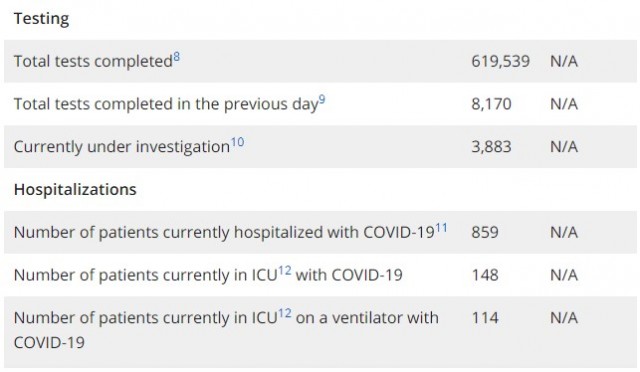Click N/A in the ventilator row
This screenshot has height=372, width=640.
(x=564, y=318)
